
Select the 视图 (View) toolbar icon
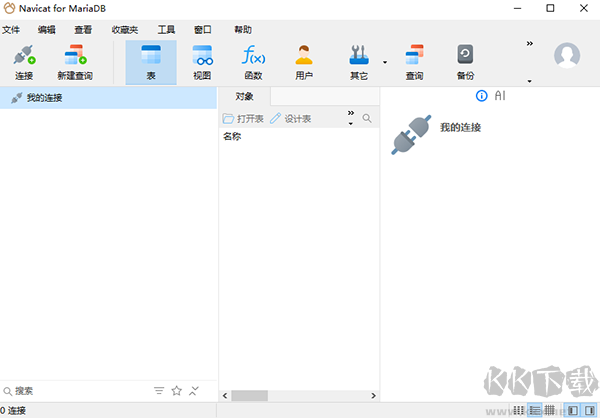point(202,62)
